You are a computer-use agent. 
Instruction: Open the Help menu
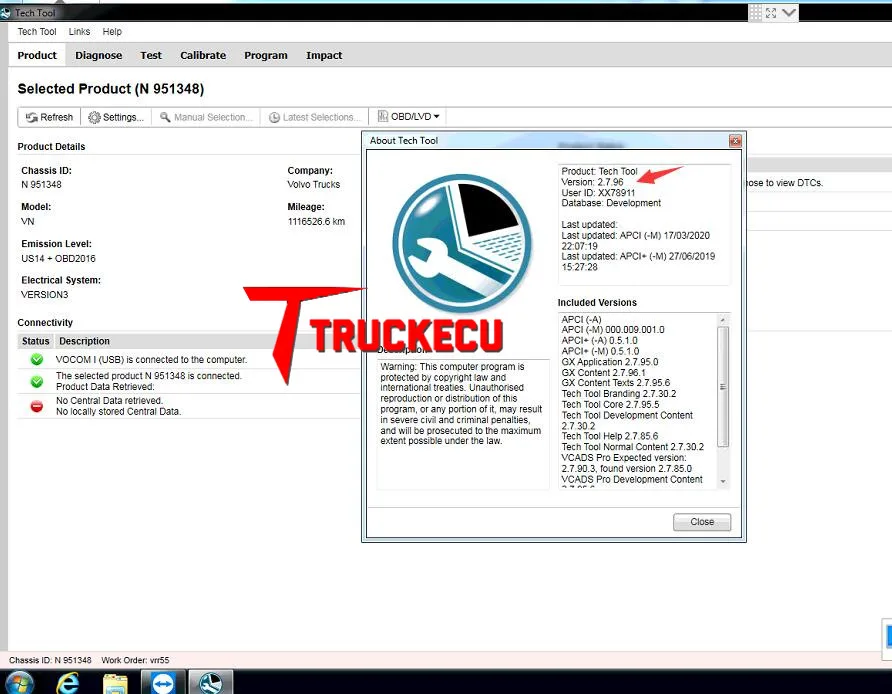[112, 32]
